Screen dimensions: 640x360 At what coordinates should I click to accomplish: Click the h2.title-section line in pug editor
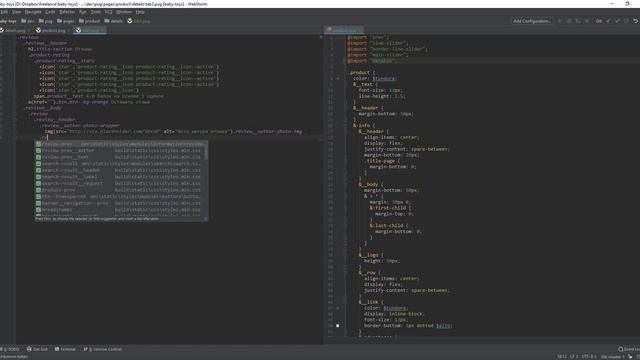[x=60, y=49]
